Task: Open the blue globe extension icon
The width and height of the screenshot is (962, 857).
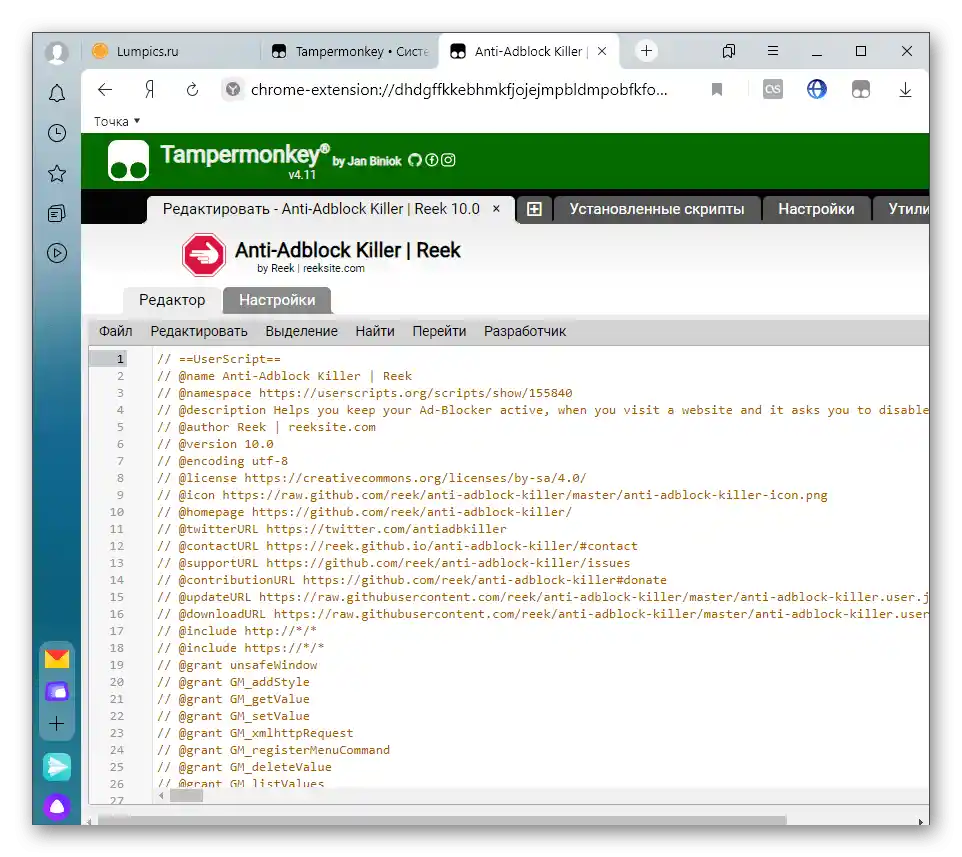Action: tap(817, 90)
